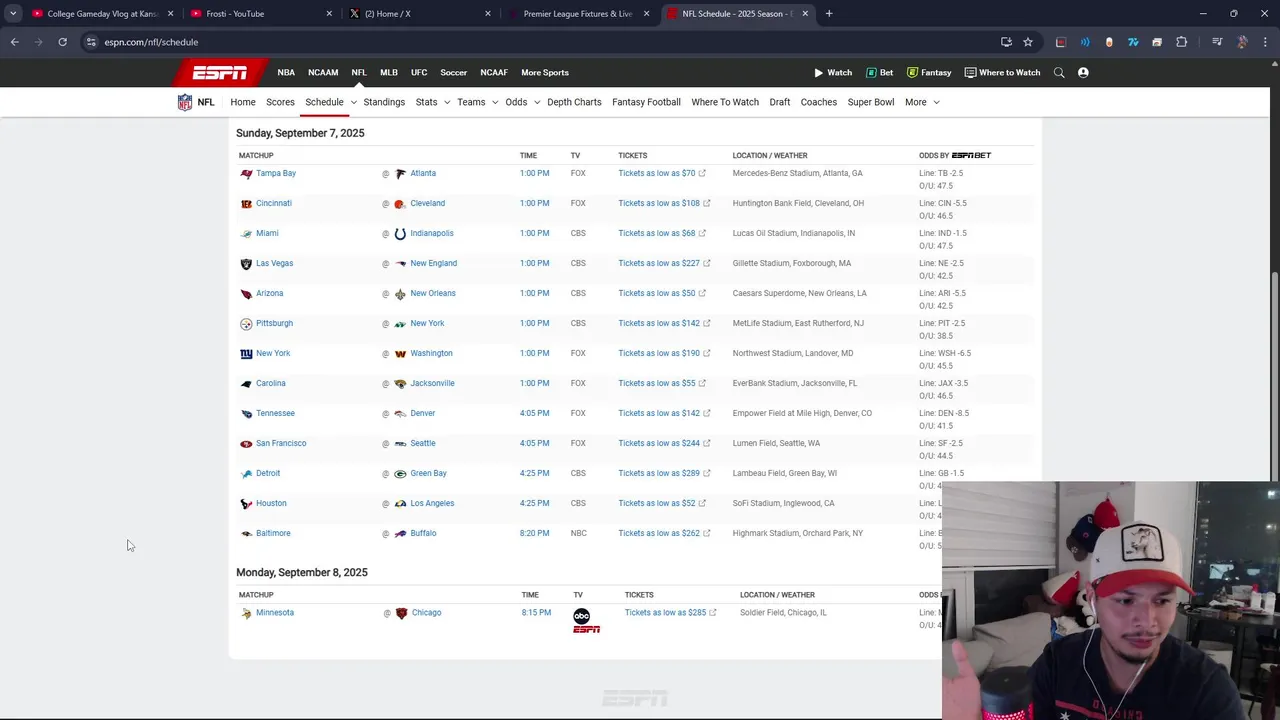The height and width of the screenshot is (720, 1280).
Task: Open the ESPN user profile icon
Action: point(1083,72)
